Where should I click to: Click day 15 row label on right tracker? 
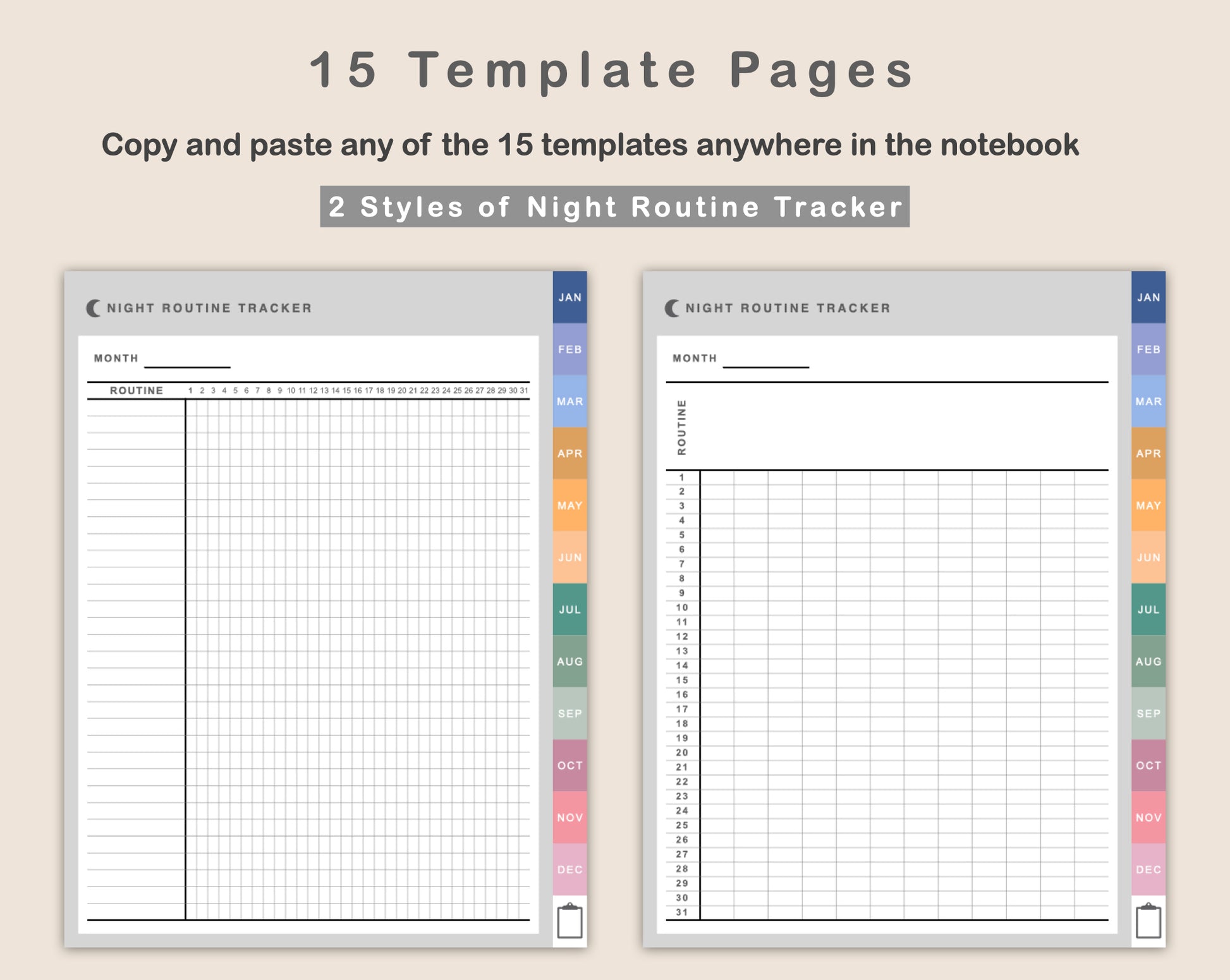coord(681,681)
